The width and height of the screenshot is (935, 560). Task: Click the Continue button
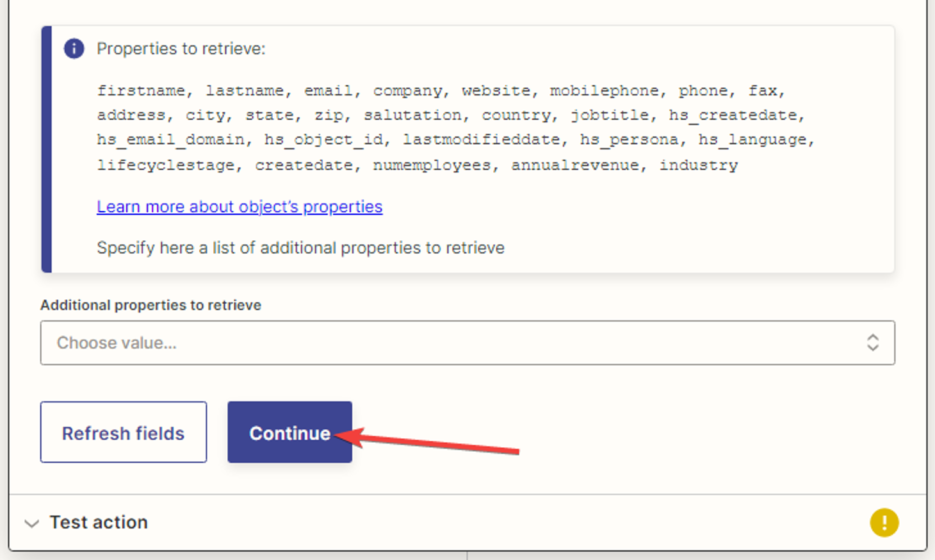point(289,433)
